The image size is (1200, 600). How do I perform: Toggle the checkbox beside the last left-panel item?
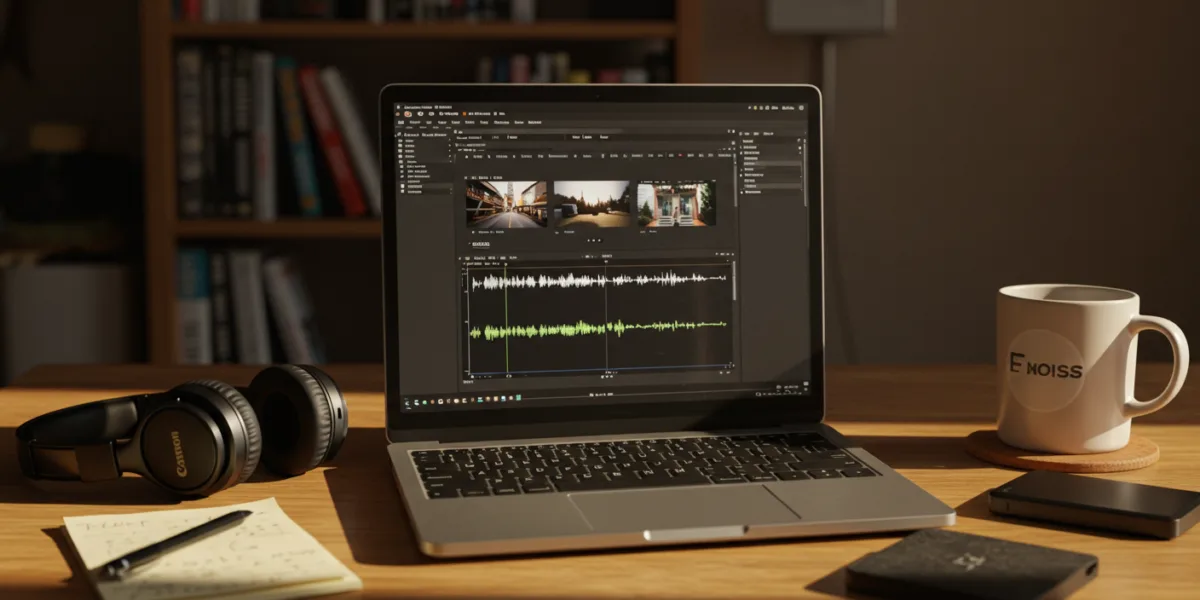tap(400, 192)
